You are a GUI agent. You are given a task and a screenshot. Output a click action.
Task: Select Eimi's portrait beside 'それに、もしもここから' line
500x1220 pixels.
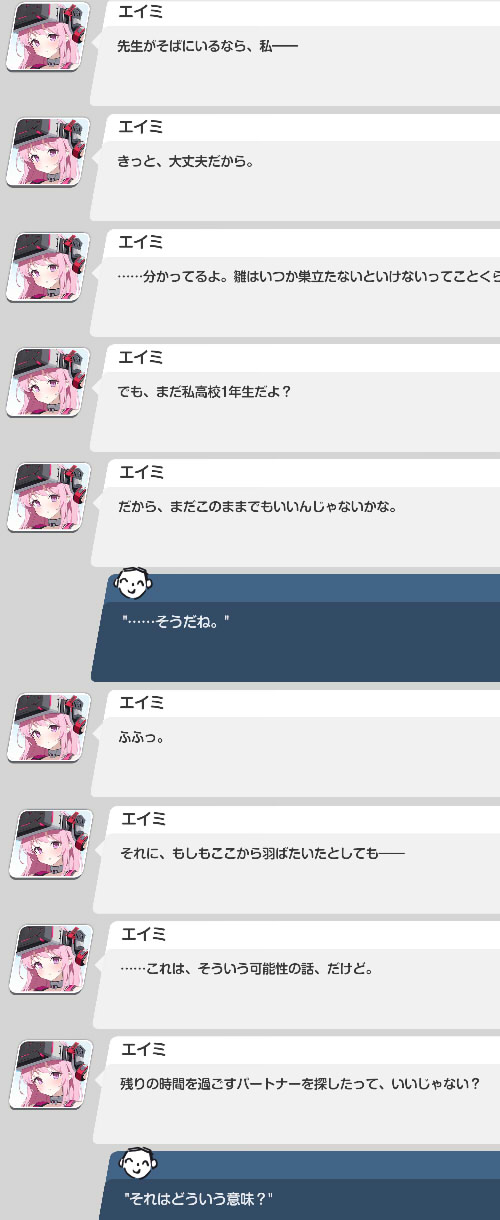[50, 844]
